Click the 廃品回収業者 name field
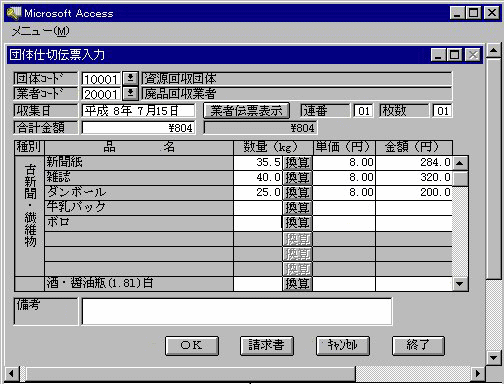504x384 pixels. click(x=297, y=94)
